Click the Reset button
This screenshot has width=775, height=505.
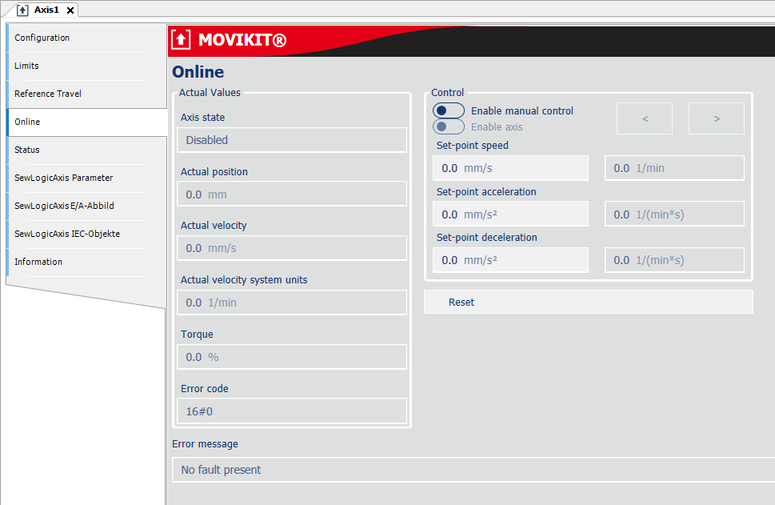[588, 302]
